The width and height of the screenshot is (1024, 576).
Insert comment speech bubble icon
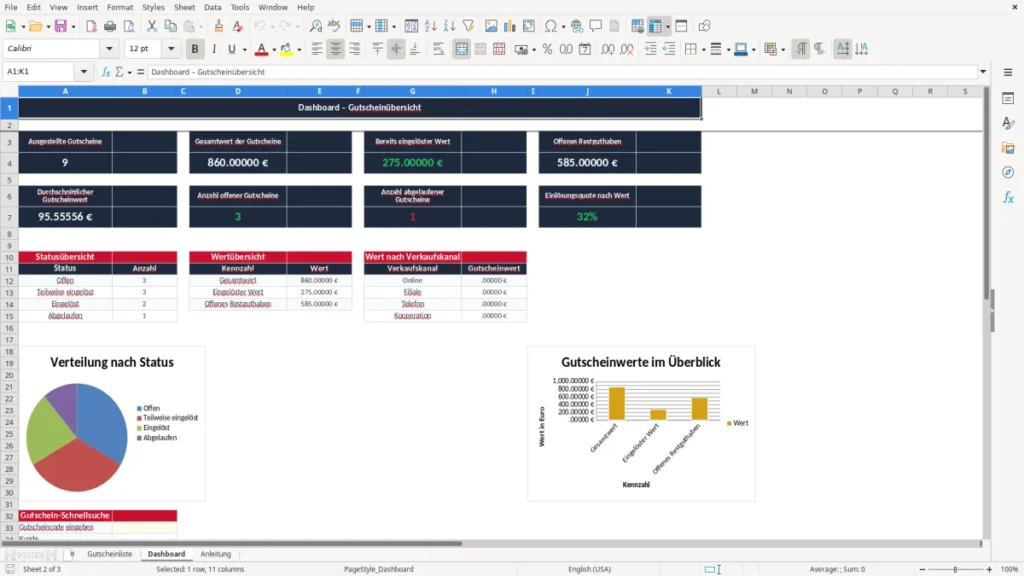[x=596, y=26]
